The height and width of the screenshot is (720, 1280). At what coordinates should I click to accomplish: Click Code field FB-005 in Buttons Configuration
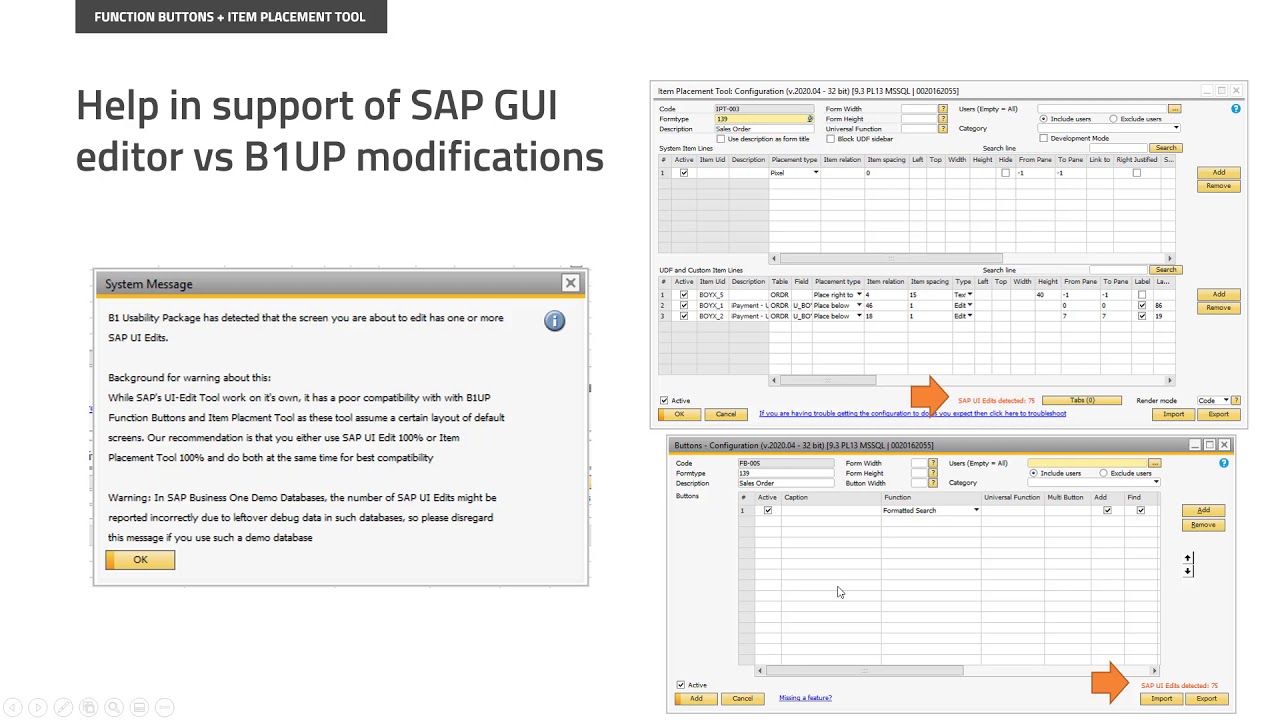(x=786, y=463)
